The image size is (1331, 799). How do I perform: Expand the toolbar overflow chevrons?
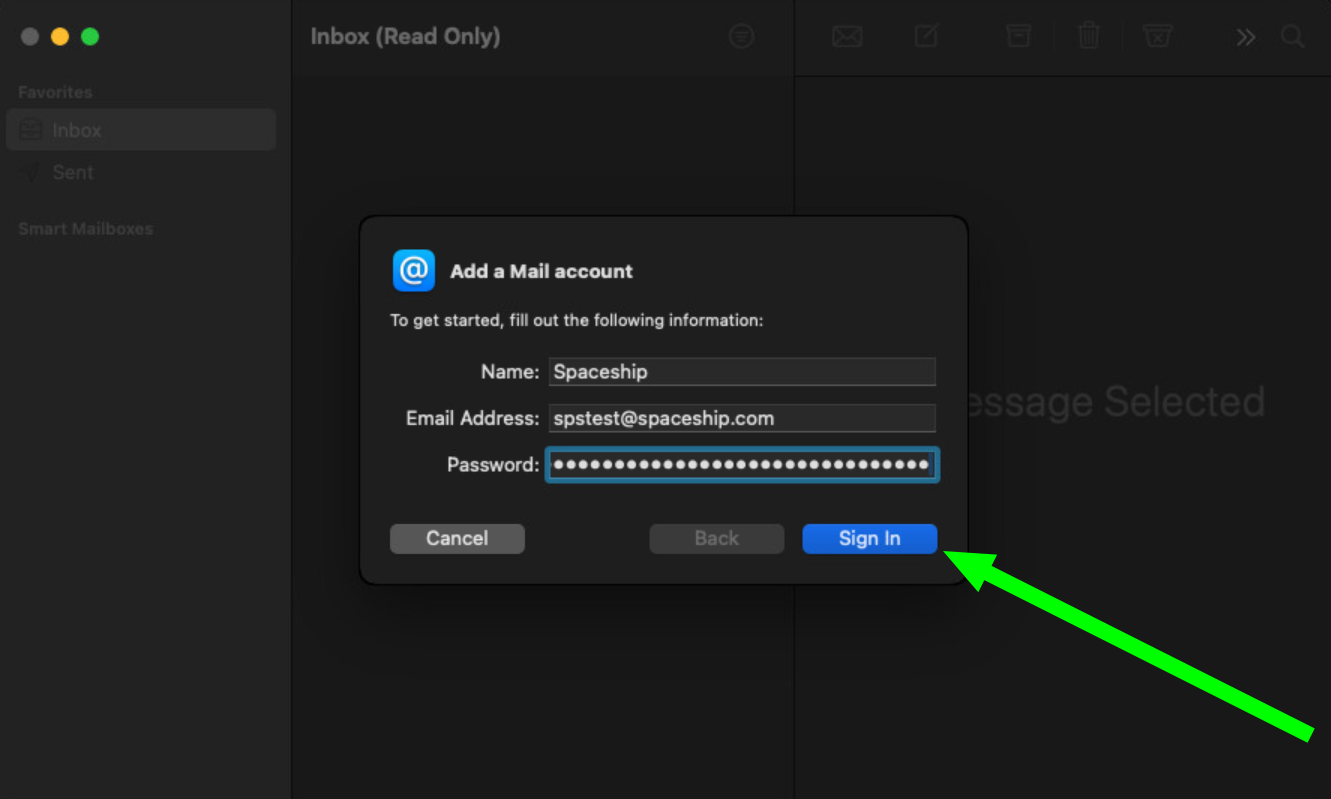tap(1244, 36)
